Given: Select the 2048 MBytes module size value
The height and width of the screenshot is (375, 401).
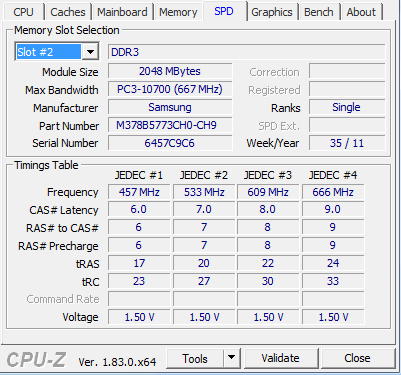Looking at the screenshot, I should coord(170,71).
